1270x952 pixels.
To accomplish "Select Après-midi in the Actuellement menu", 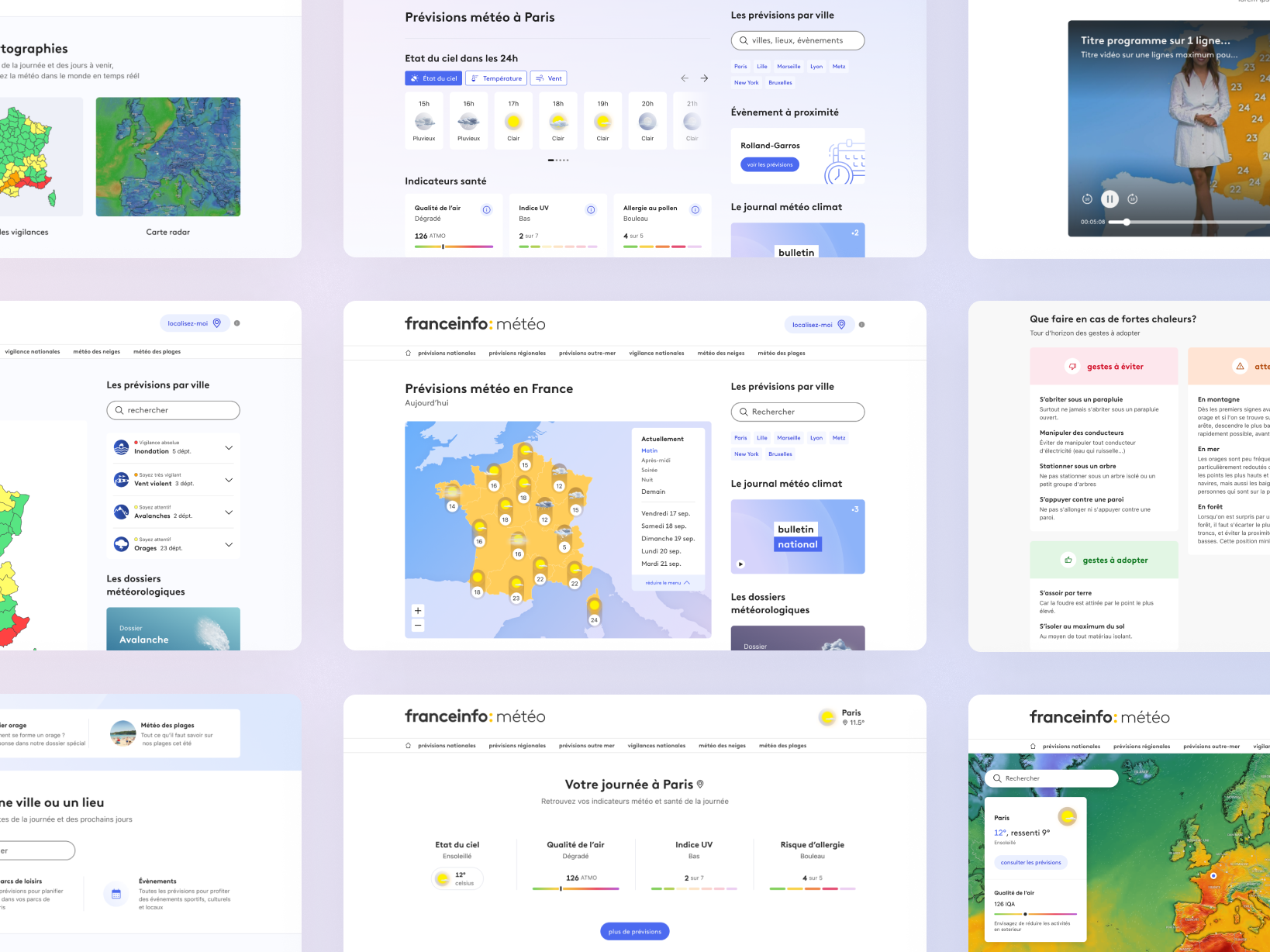I will 656,460.
